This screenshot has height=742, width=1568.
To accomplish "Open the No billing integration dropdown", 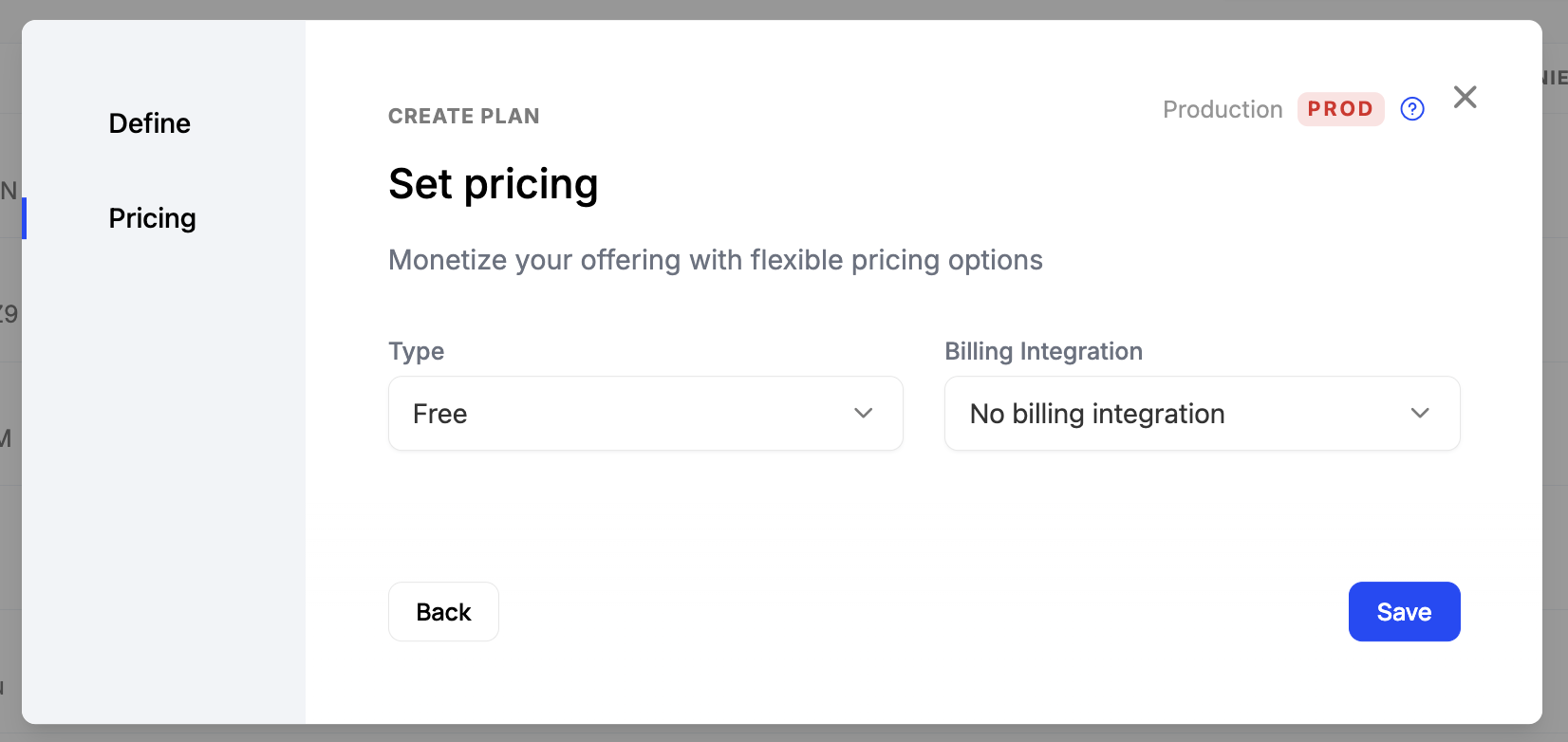I will (x=1201, y=413).
